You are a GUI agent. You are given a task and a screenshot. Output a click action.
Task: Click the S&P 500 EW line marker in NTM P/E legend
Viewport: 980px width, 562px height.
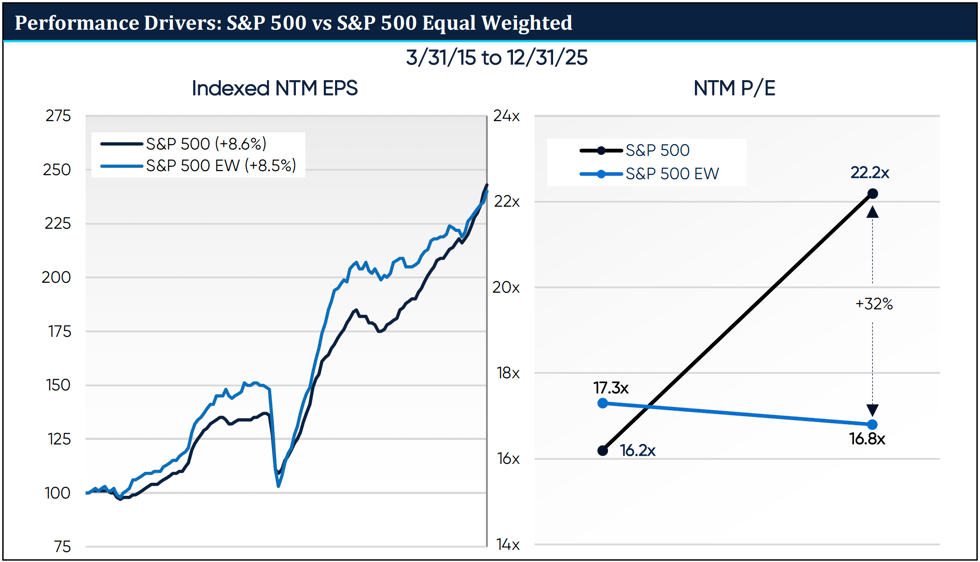(x=599, y=173)
